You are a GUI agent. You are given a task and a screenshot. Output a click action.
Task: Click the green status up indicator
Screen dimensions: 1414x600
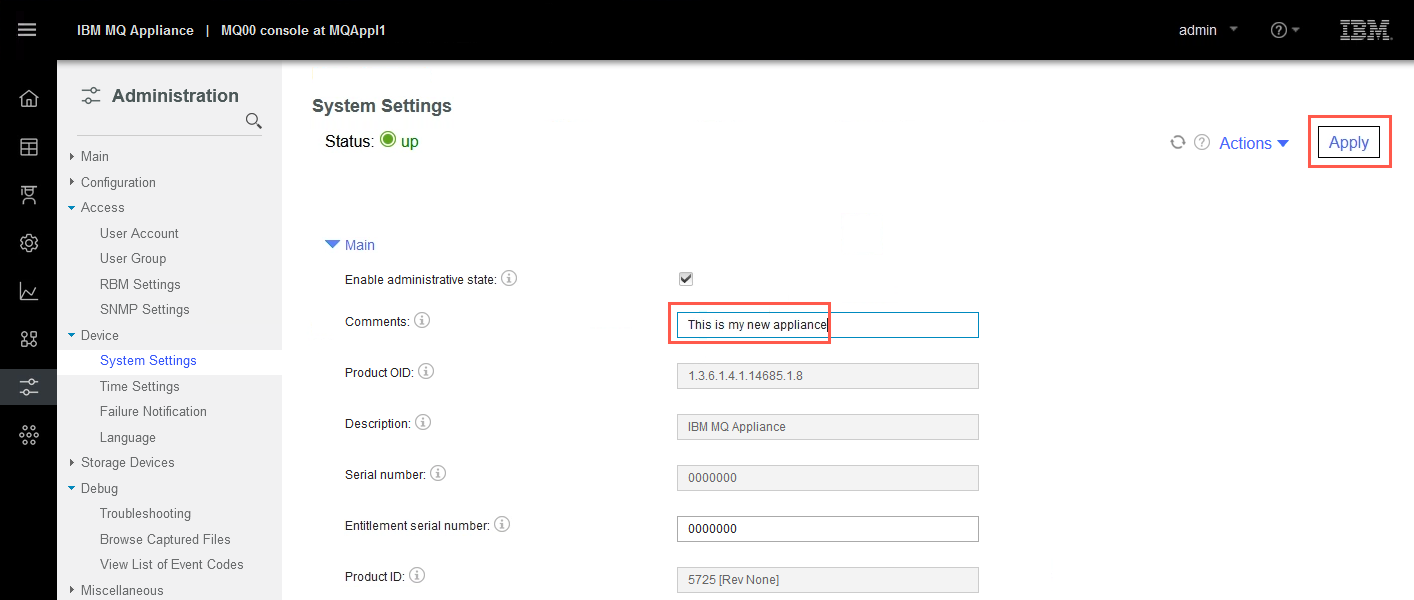coord(389,141)
